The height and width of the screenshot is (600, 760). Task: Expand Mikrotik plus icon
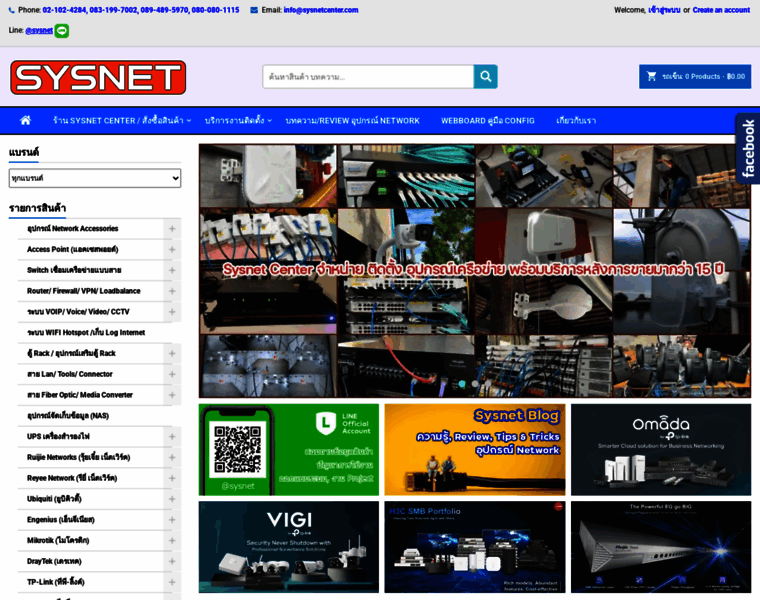click(172, 541)
